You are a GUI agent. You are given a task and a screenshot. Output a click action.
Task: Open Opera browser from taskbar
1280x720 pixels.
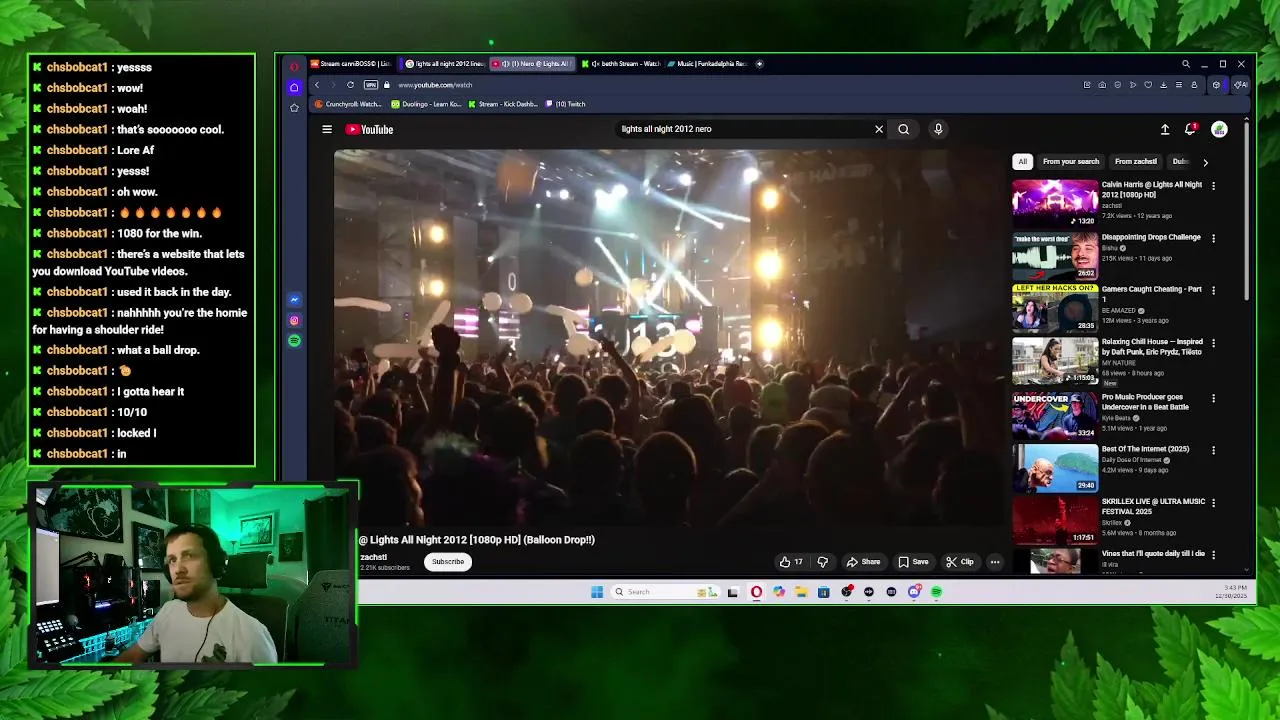pyautogui.click(x=756, y=592)
